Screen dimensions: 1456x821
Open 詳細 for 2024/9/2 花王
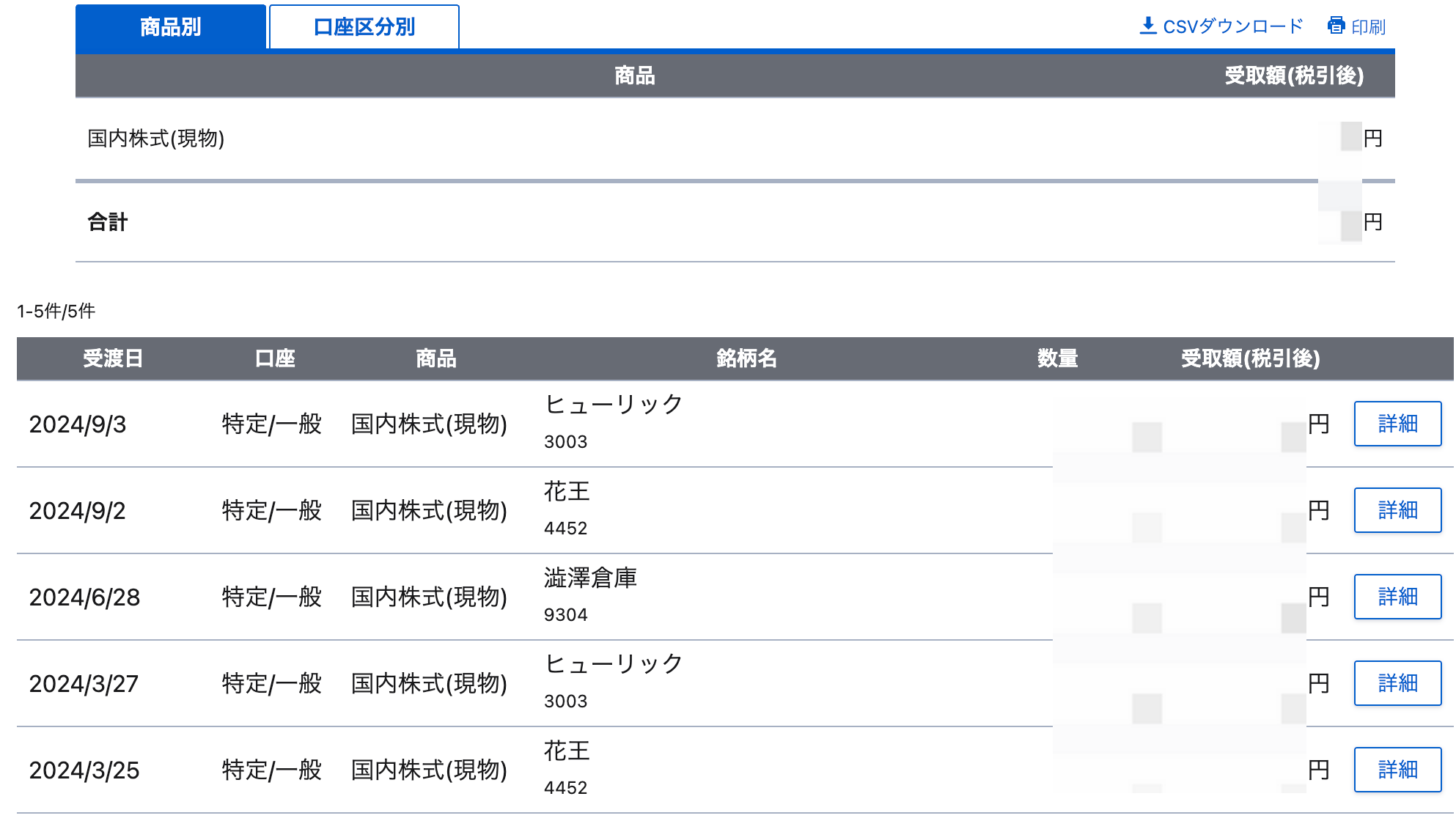tap(1397, 510)
